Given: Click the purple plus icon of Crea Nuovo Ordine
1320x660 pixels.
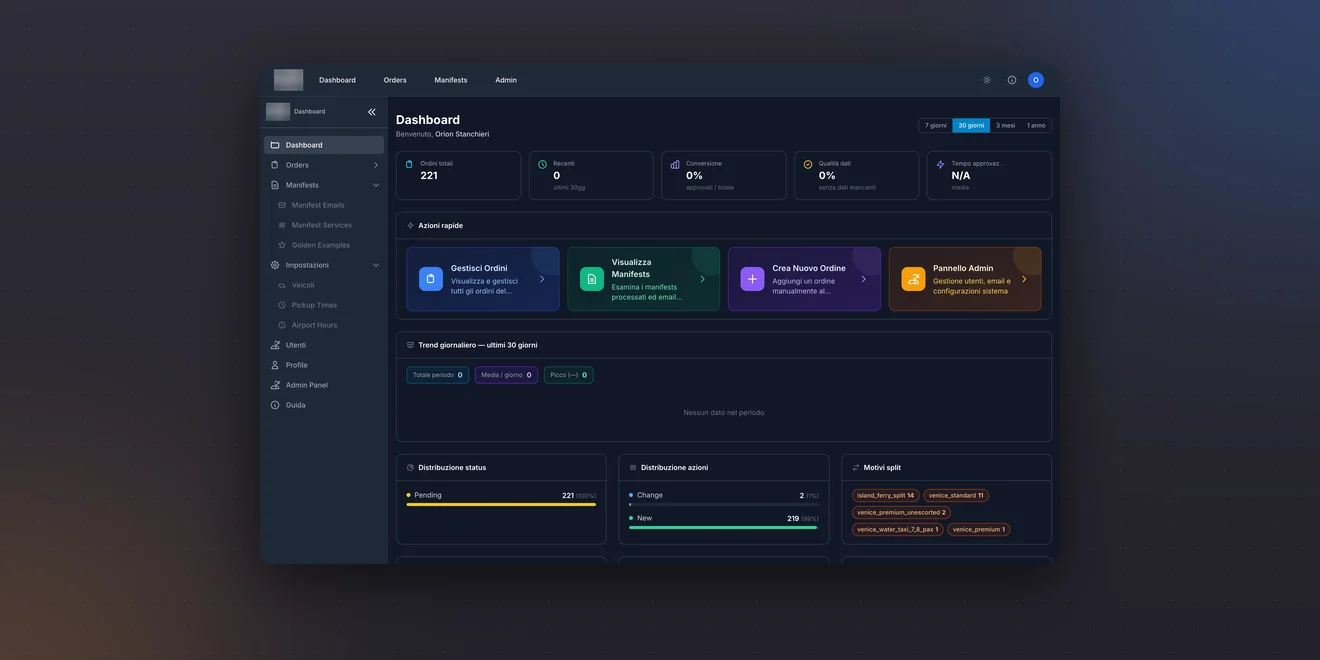Looking at the screenshot, I should tap(752, 279).
